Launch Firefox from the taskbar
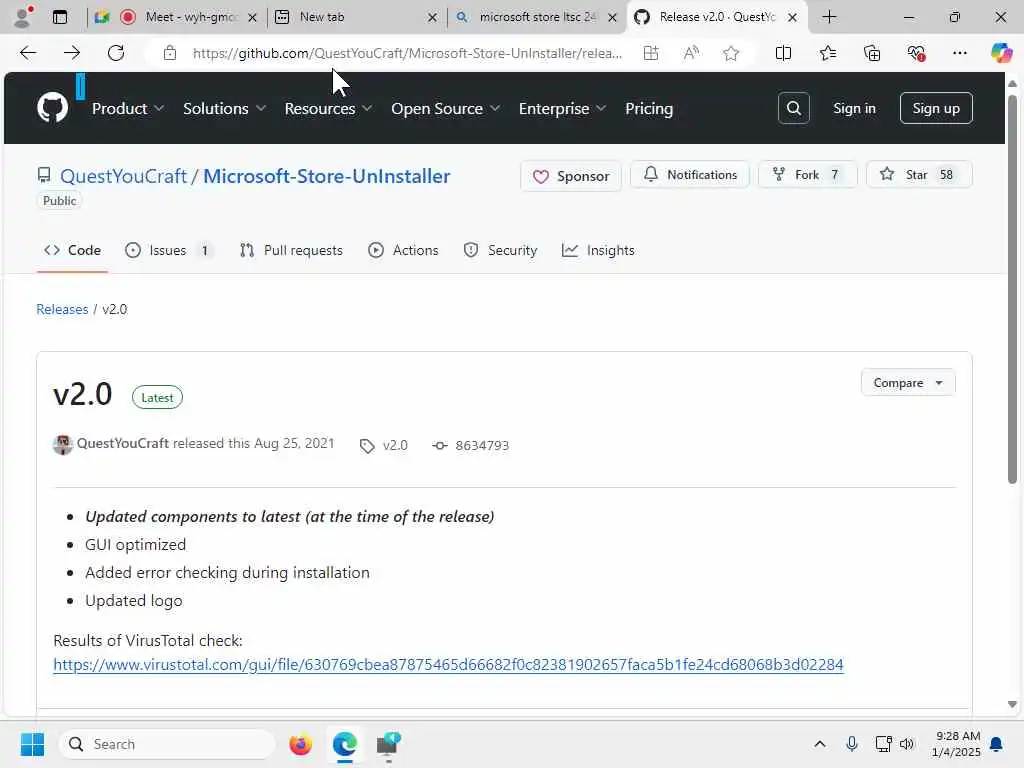This screenshot has width=1024, height=768. click(300, 744)
